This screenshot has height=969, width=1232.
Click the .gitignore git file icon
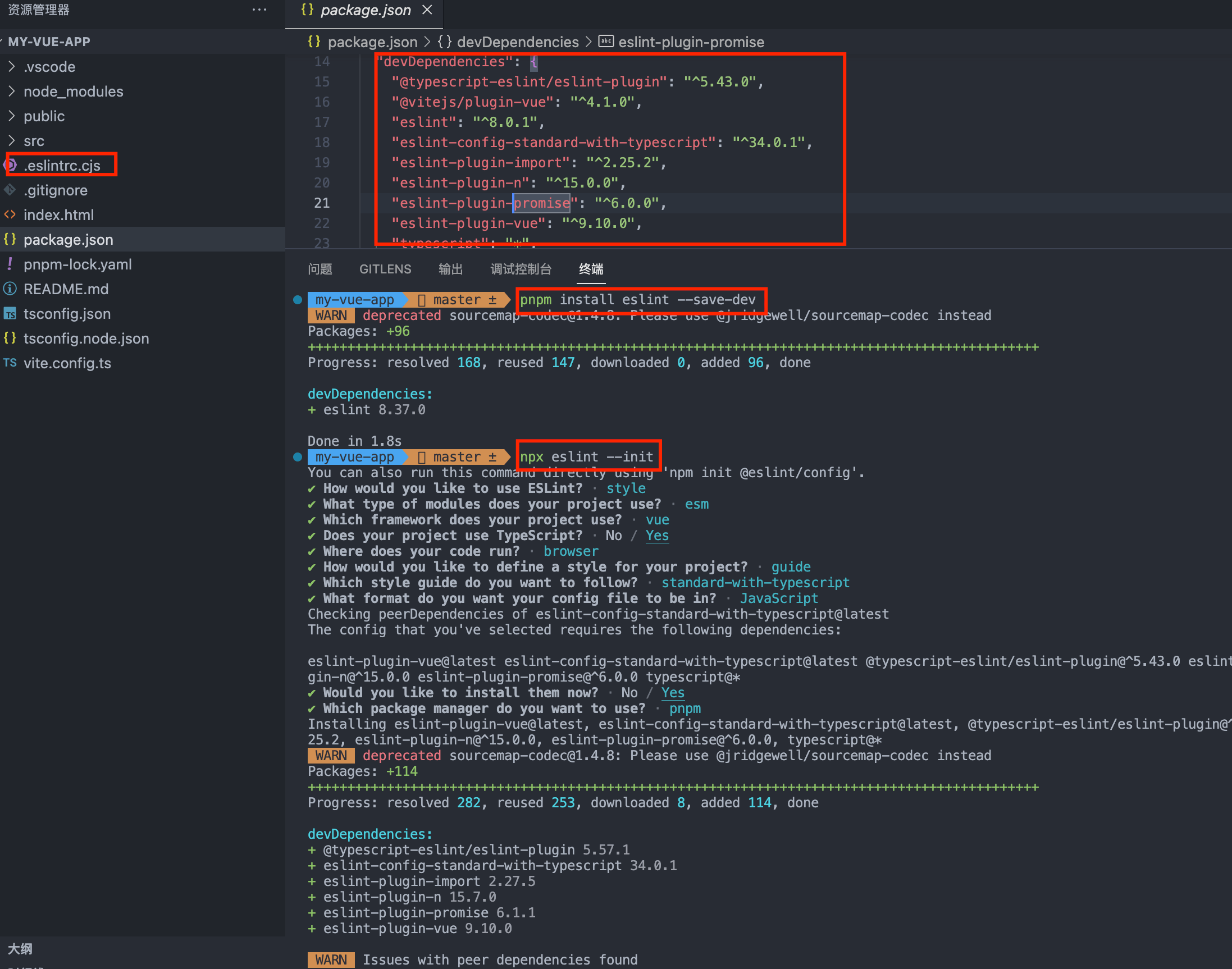pyautogui.click(x=10, y=190)
